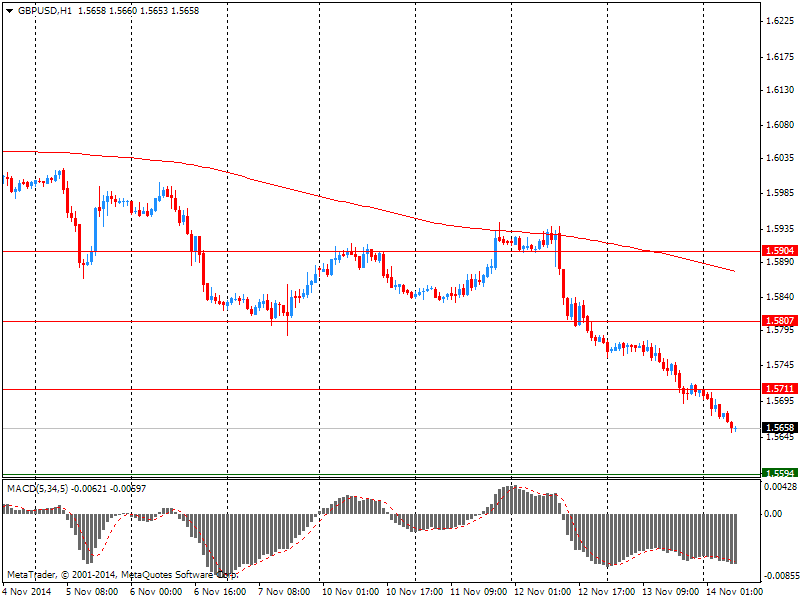The image size is (800, 600).
Task: Select the 1.5840 price scale value
Action: tap(781, 297)
